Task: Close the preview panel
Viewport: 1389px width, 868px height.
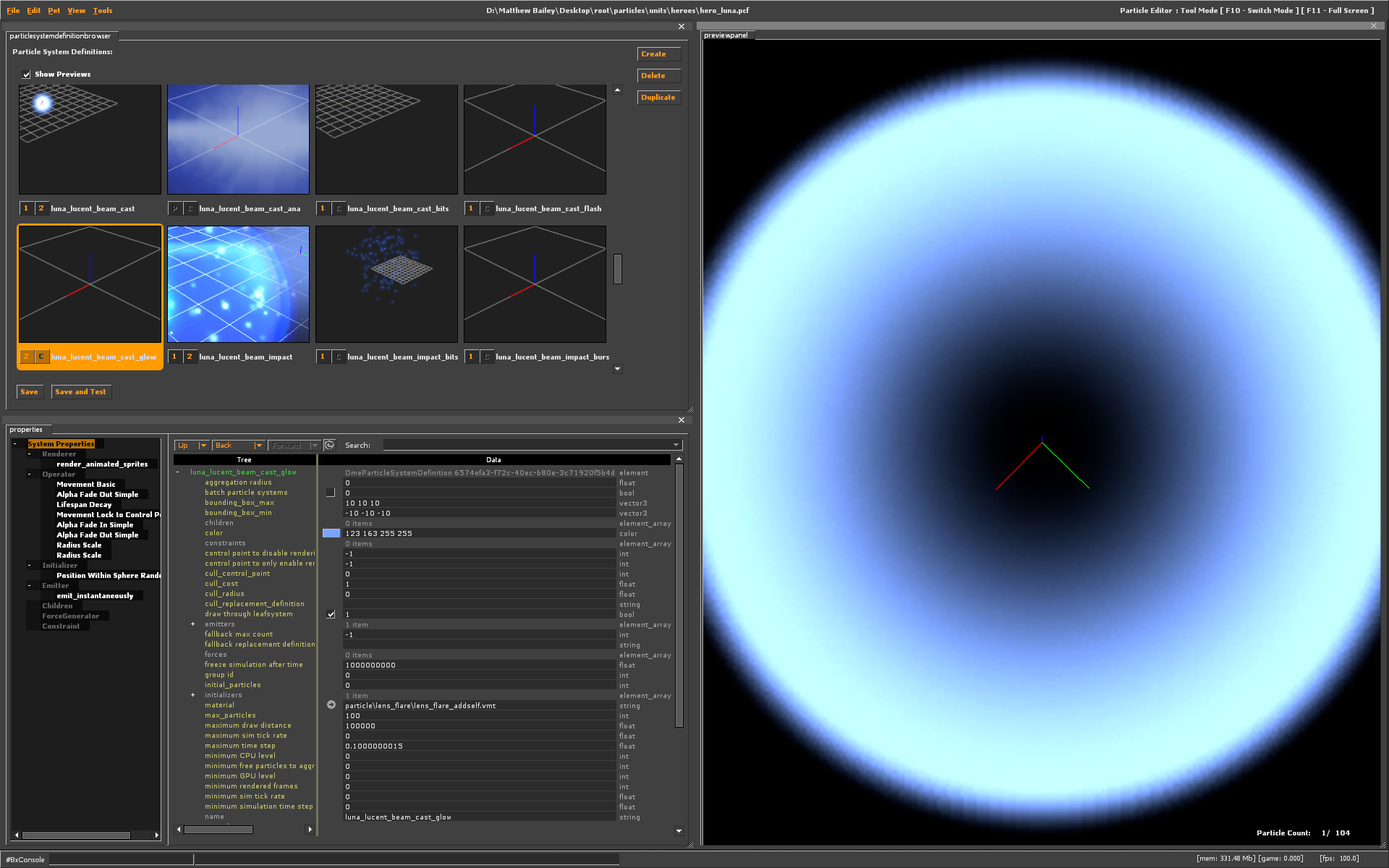Action: 1374,26
